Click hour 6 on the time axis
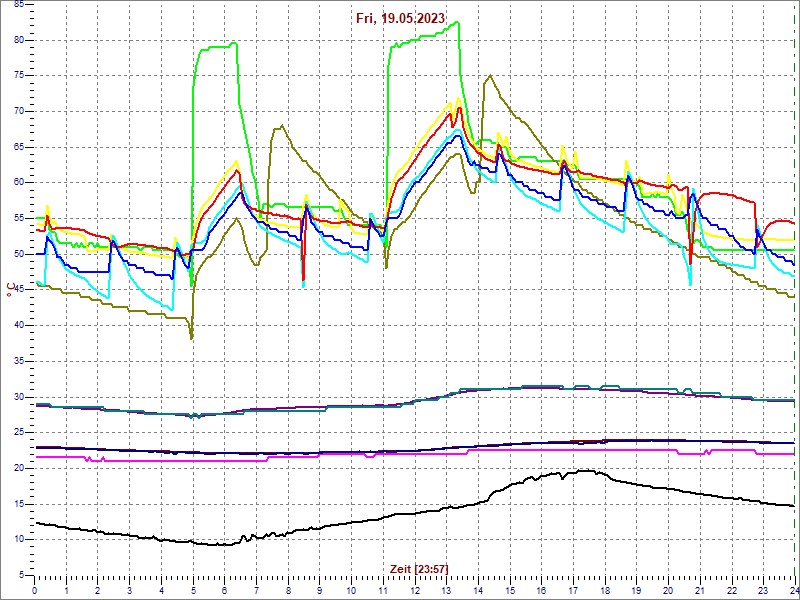The image size is (800, 600). click(x=224, y=588)
